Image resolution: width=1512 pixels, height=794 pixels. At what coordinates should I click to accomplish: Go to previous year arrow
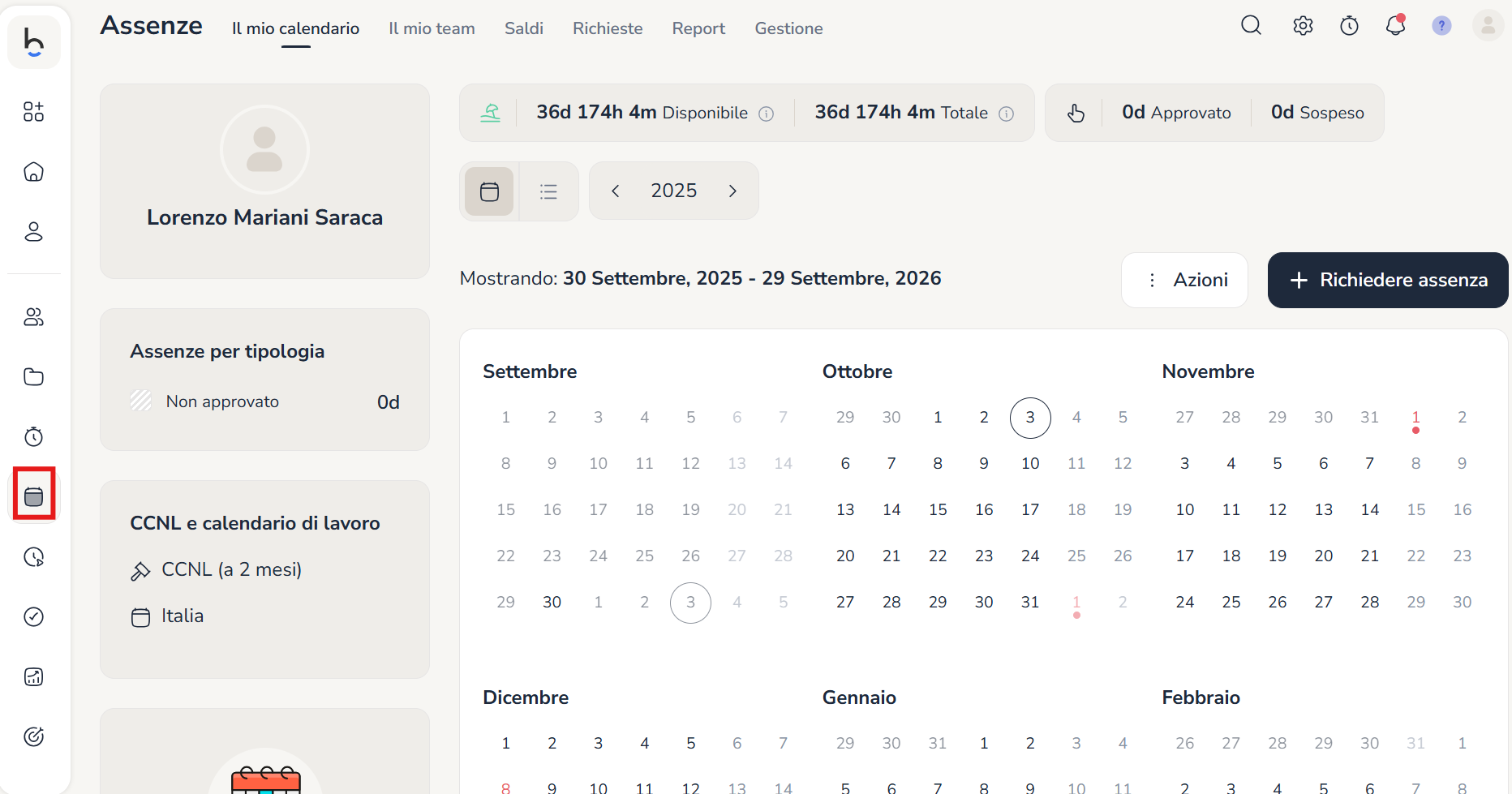click(616, 191)
